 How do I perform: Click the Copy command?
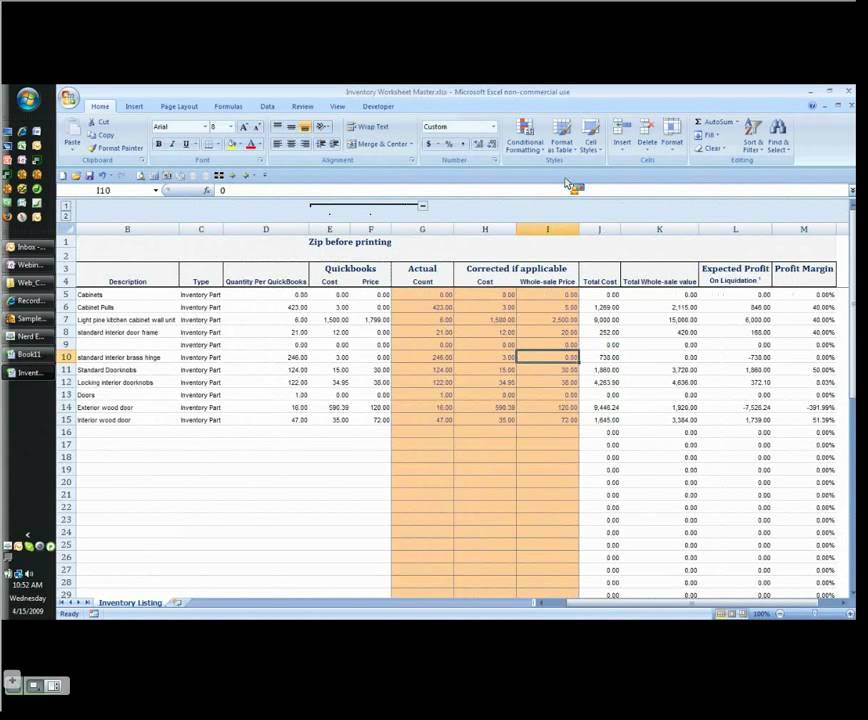coord(101,135)
